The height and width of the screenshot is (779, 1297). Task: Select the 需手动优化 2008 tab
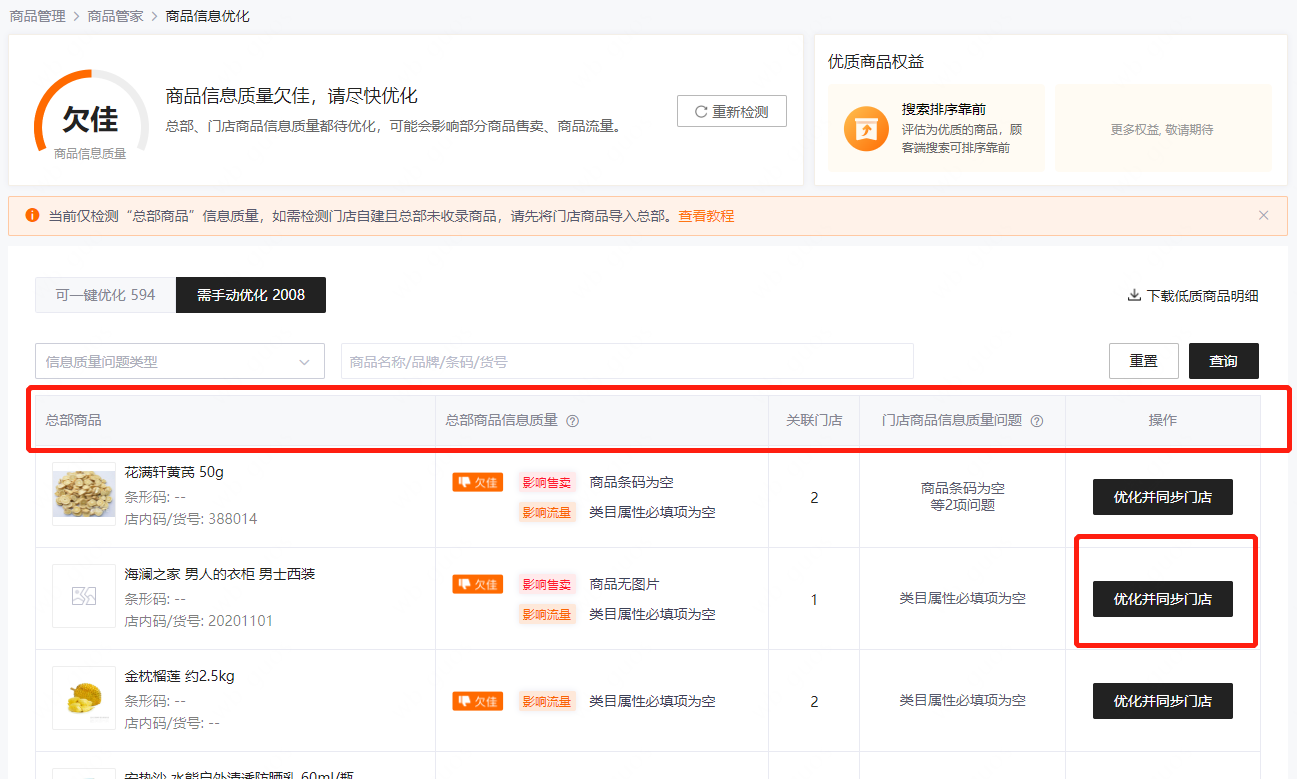click(x=251, y=295)
